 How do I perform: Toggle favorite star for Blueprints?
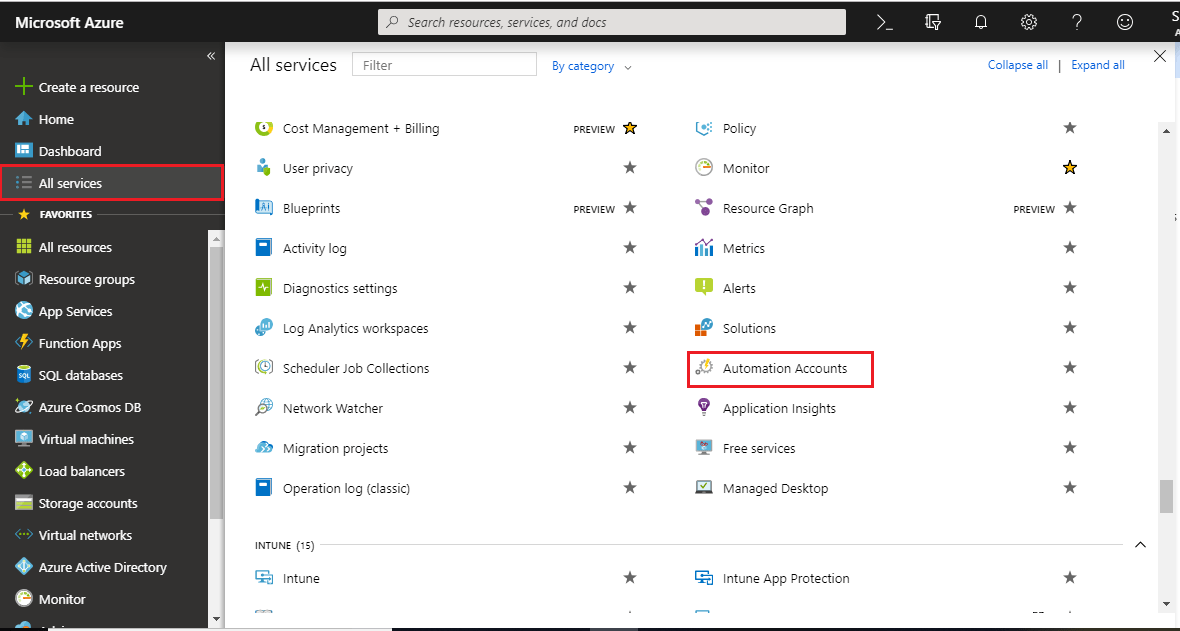coord(630,208)
